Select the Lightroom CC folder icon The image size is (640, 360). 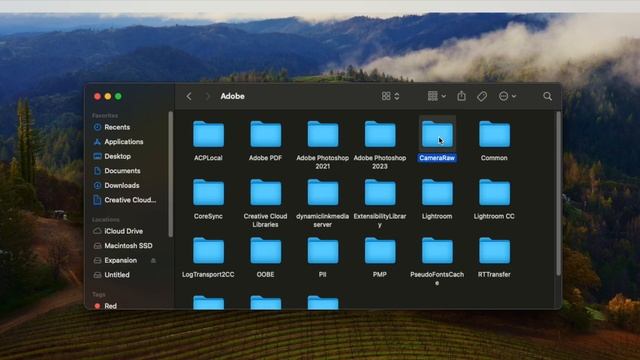pos(494,192)
